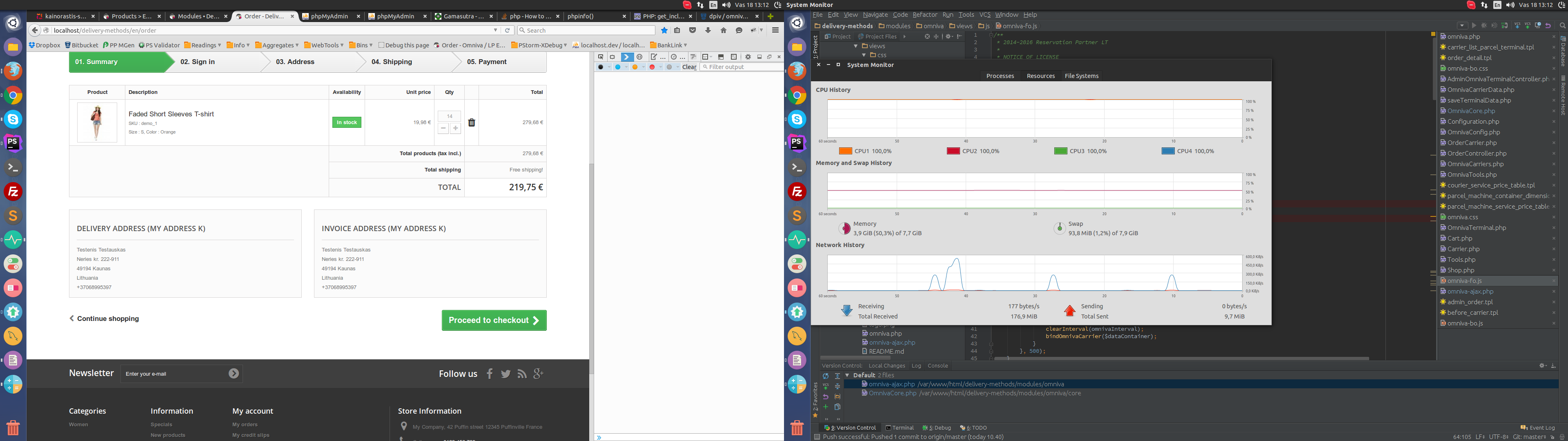Click Google Plus icon in Follow us
The image size is (1568, 441).
click(538, 373)
